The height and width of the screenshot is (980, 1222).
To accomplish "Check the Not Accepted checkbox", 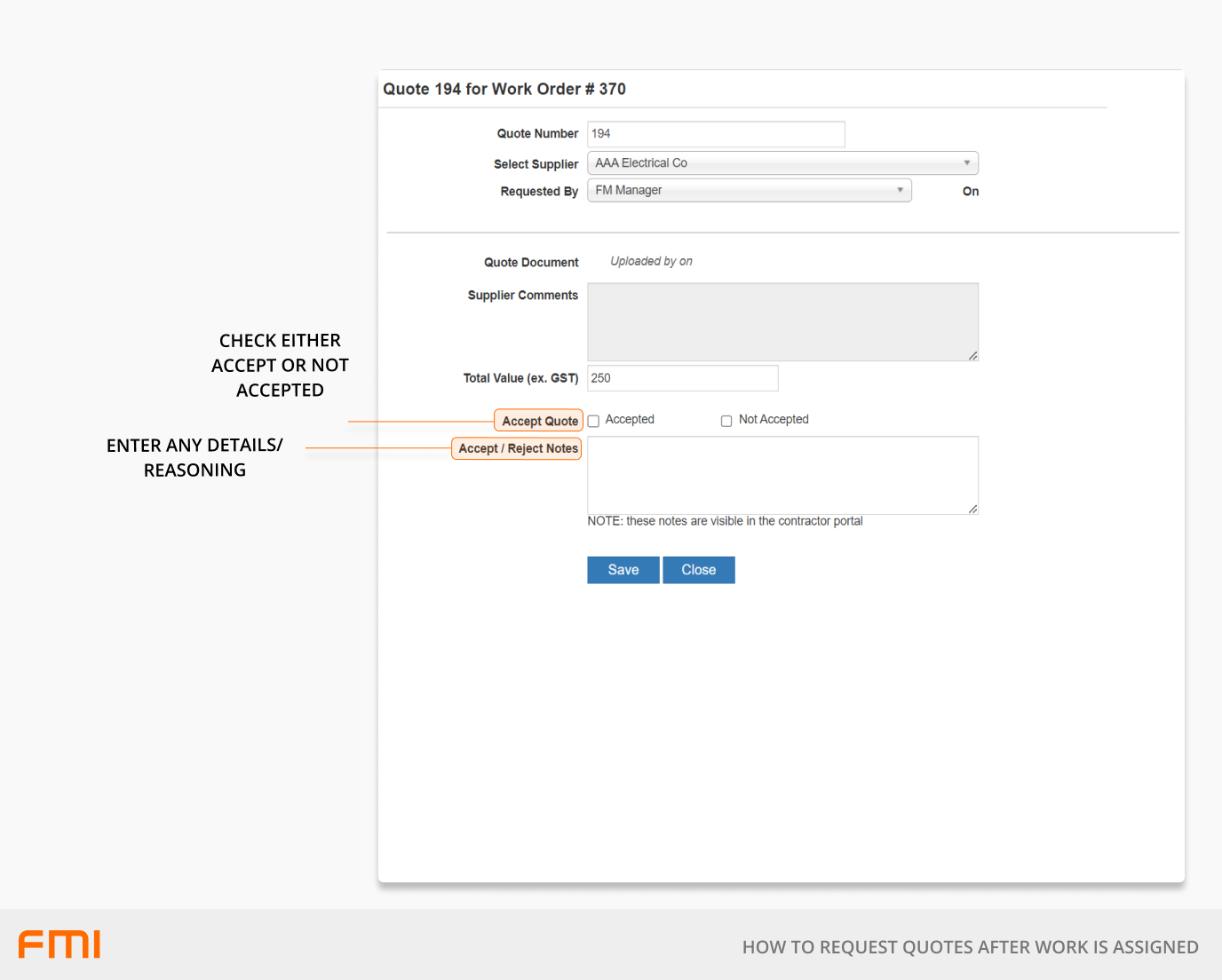I will coord(726,421).
